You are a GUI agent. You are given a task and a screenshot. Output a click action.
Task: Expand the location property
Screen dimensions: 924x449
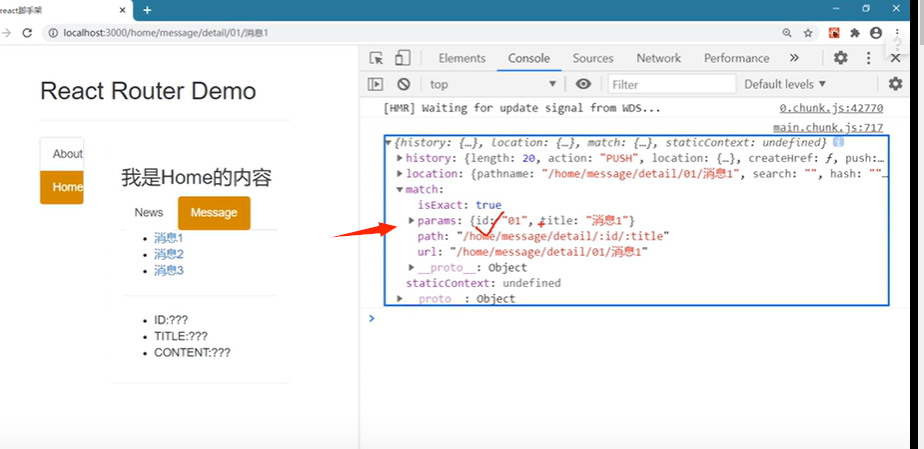click(x=400, y=173)
